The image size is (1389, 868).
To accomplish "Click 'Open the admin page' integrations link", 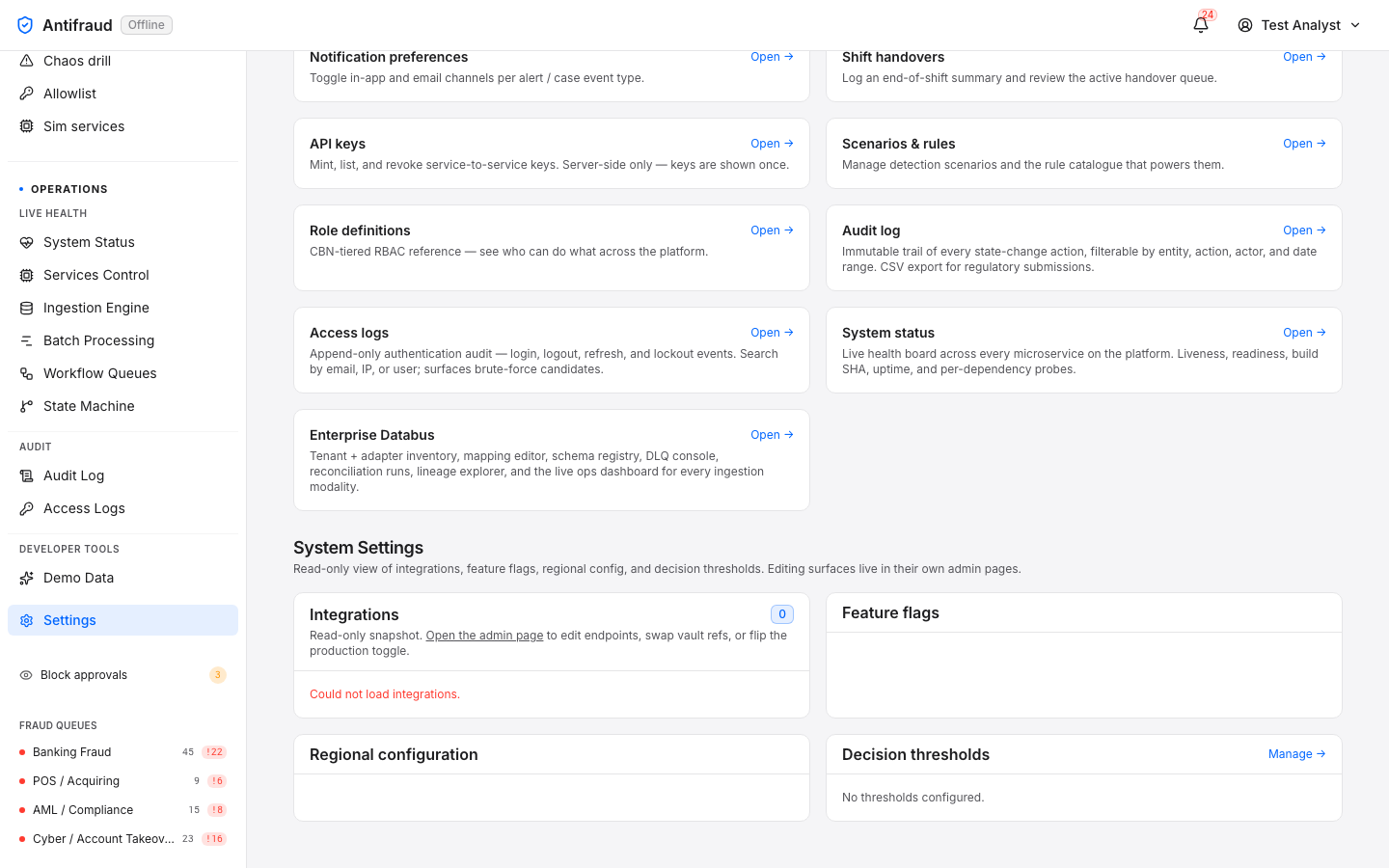I will [x=484, y=636].
